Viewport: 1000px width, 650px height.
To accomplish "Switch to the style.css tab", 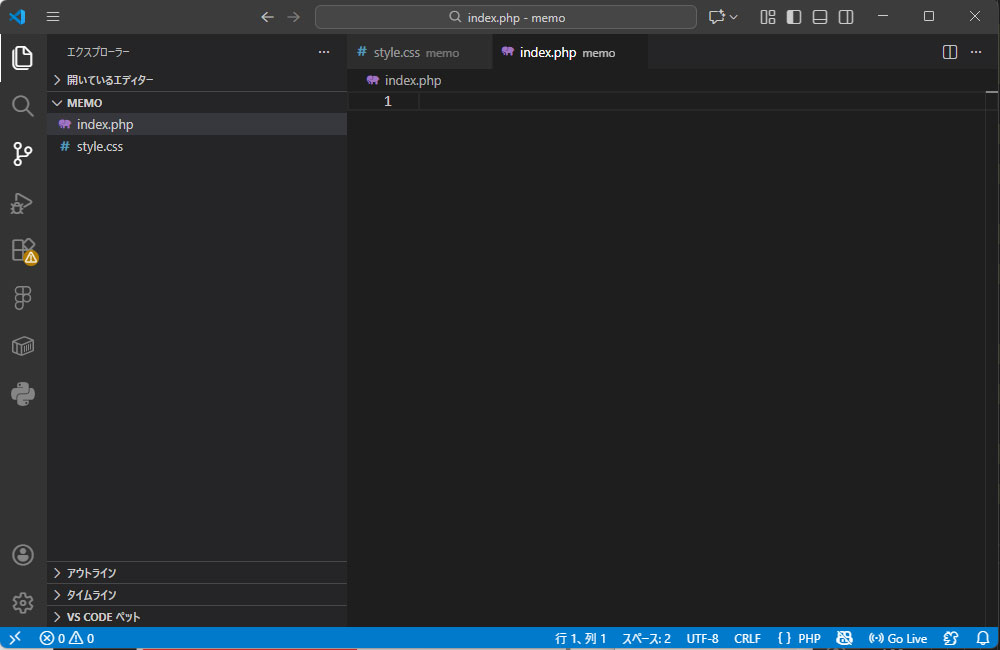I will click(408, 53).
